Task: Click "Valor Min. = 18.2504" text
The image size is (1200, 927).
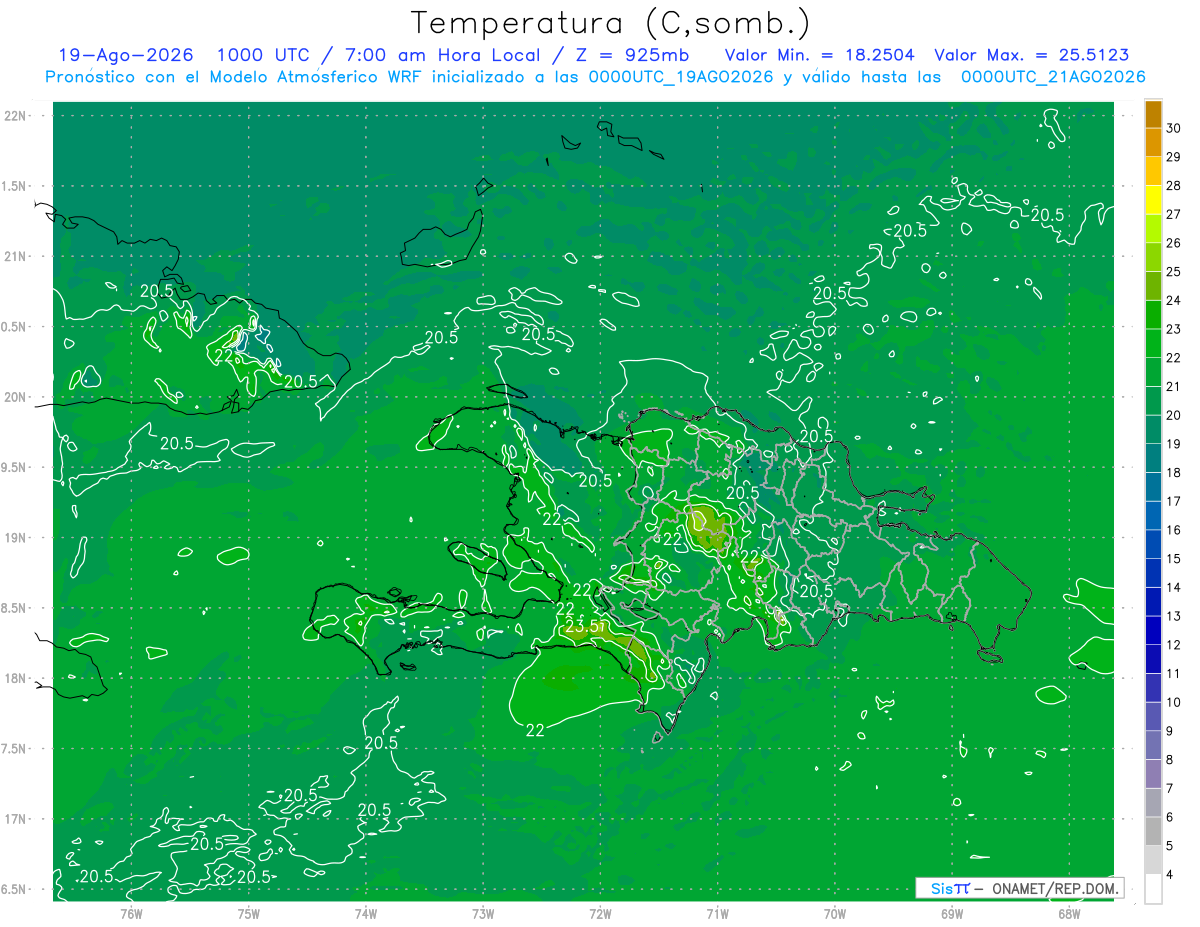Action: pos(820,55)
